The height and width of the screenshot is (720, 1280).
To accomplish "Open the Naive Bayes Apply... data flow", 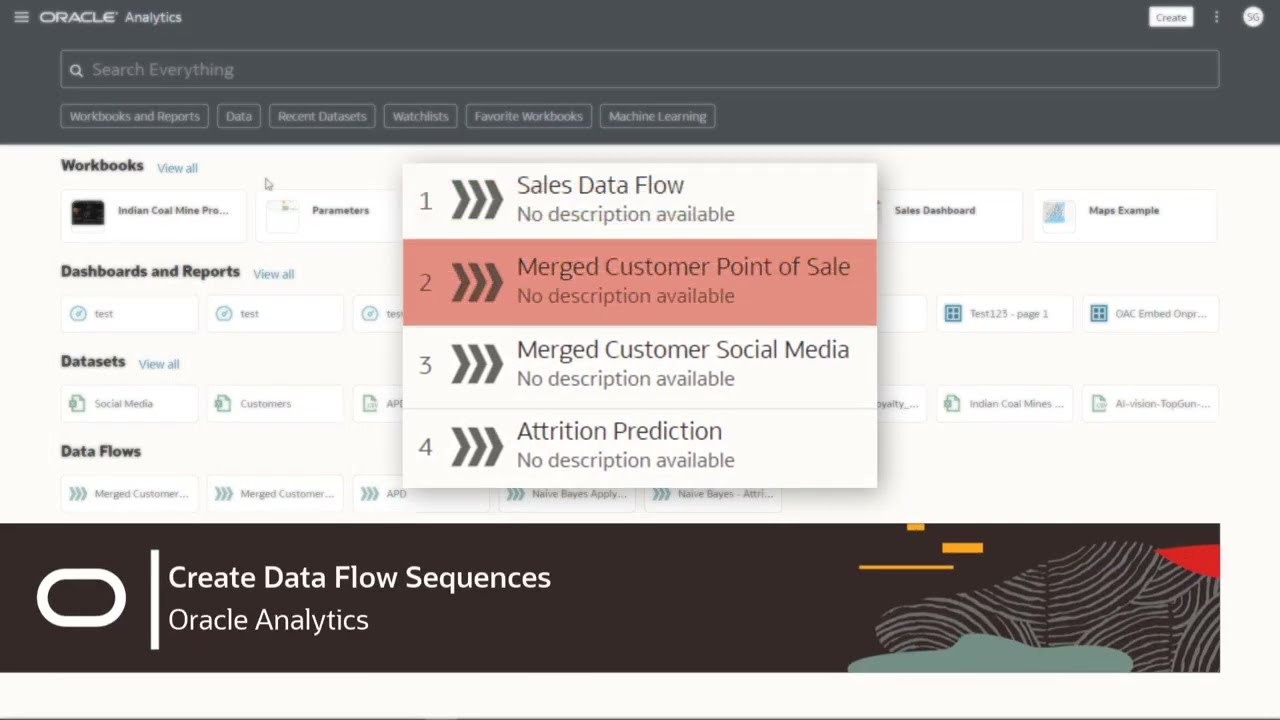I will (568, 494).
